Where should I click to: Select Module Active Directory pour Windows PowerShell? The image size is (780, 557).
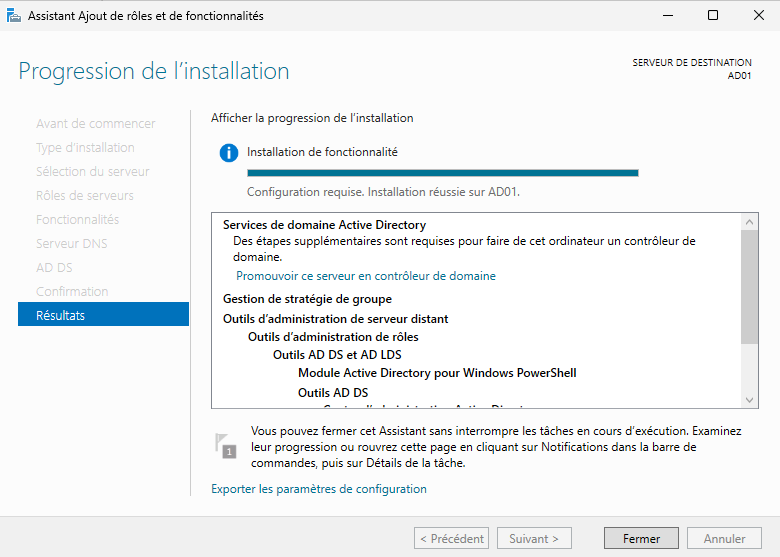pos(437,373)
